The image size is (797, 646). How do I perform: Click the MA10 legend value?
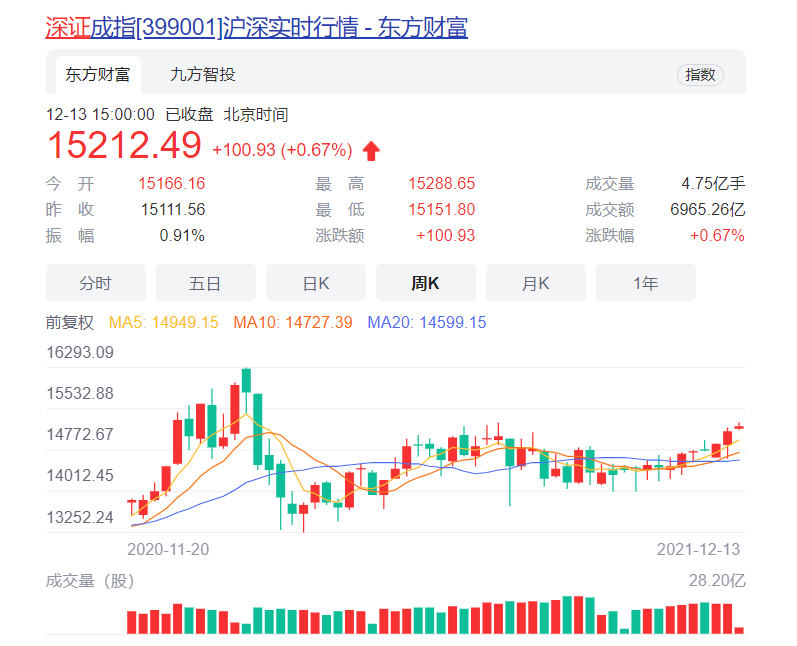pos(293,322)
